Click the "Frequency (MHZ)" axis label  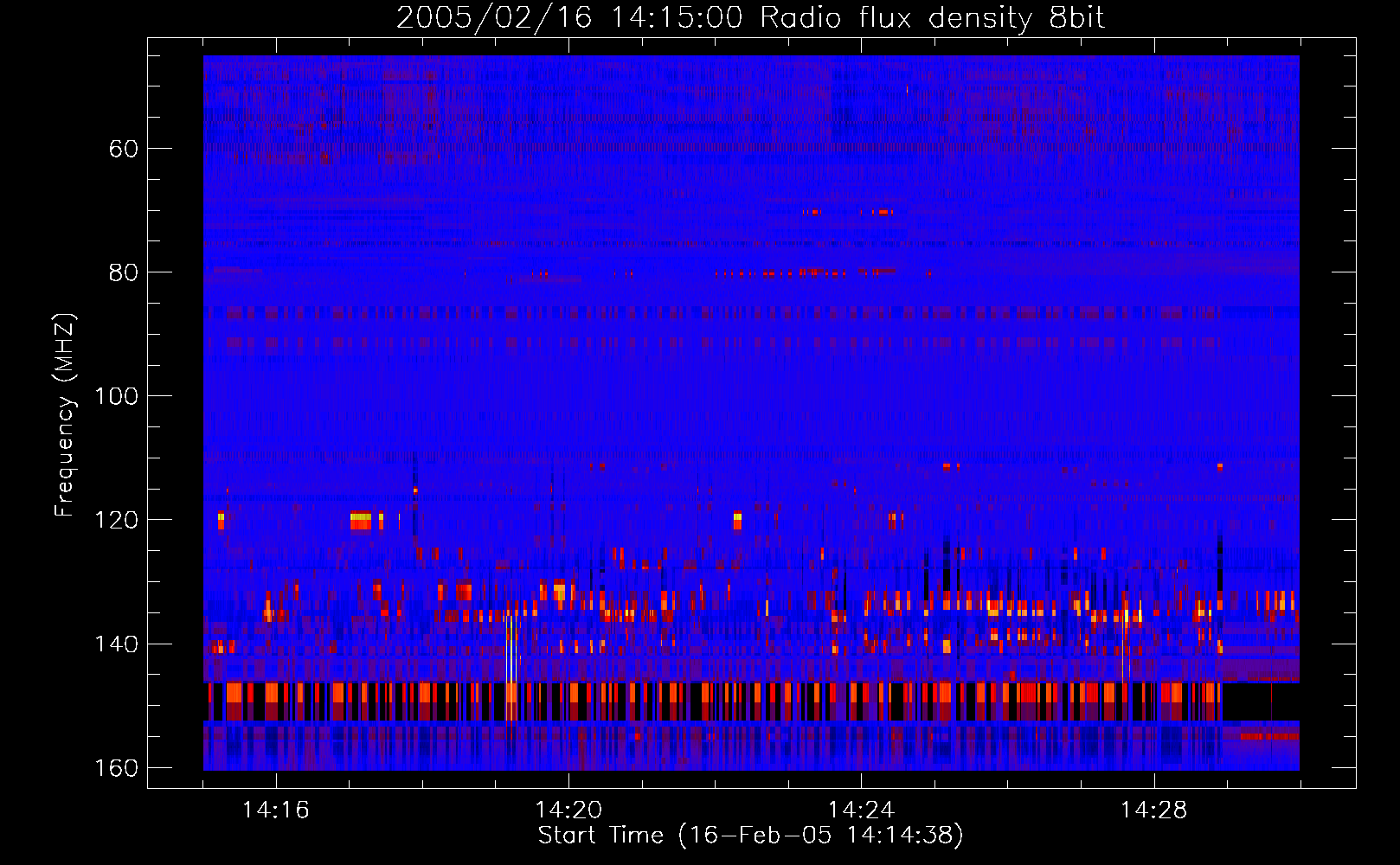pos(65,415)
